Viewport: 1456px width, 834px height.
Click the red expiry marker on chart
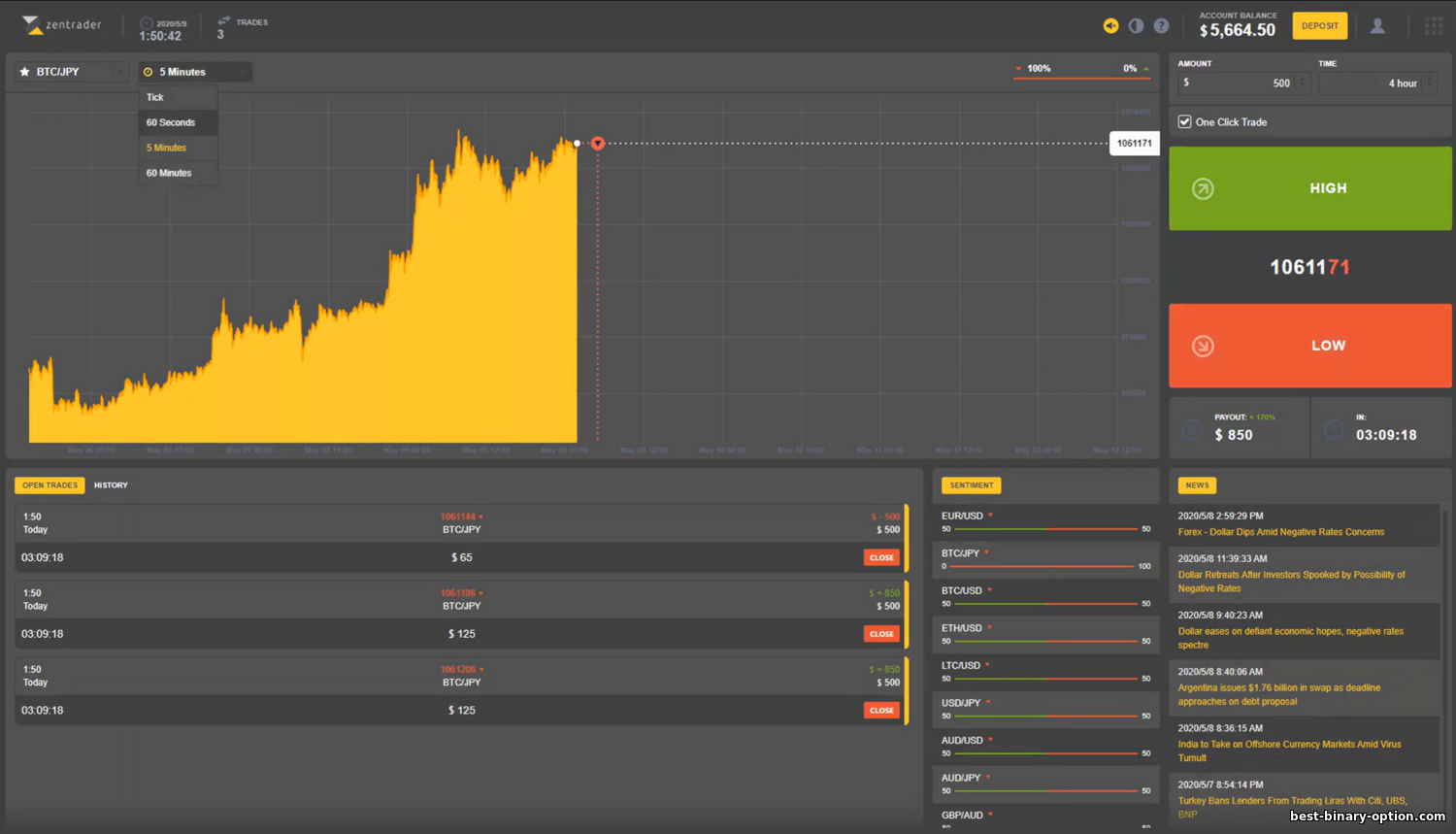598,144
